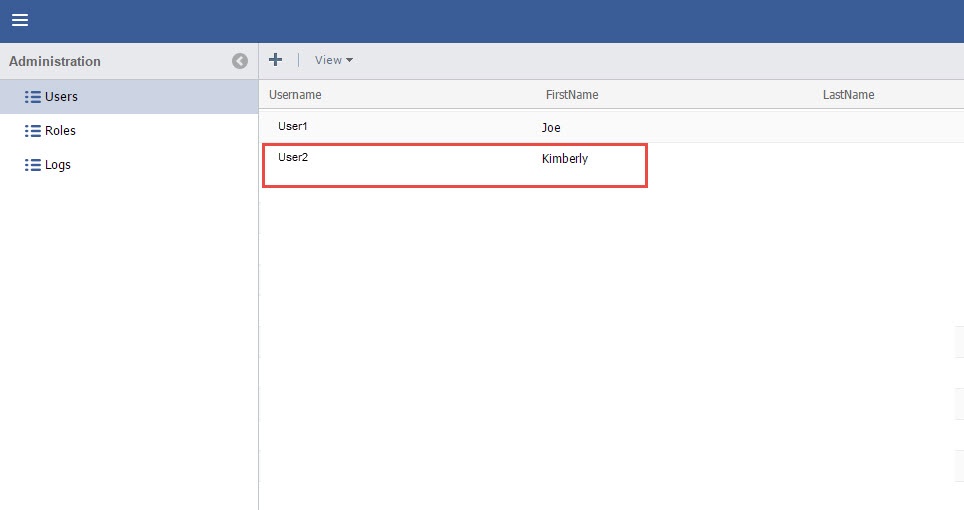Open the Logs section
This screenshot has width=964, height=510.
point(58,165)
